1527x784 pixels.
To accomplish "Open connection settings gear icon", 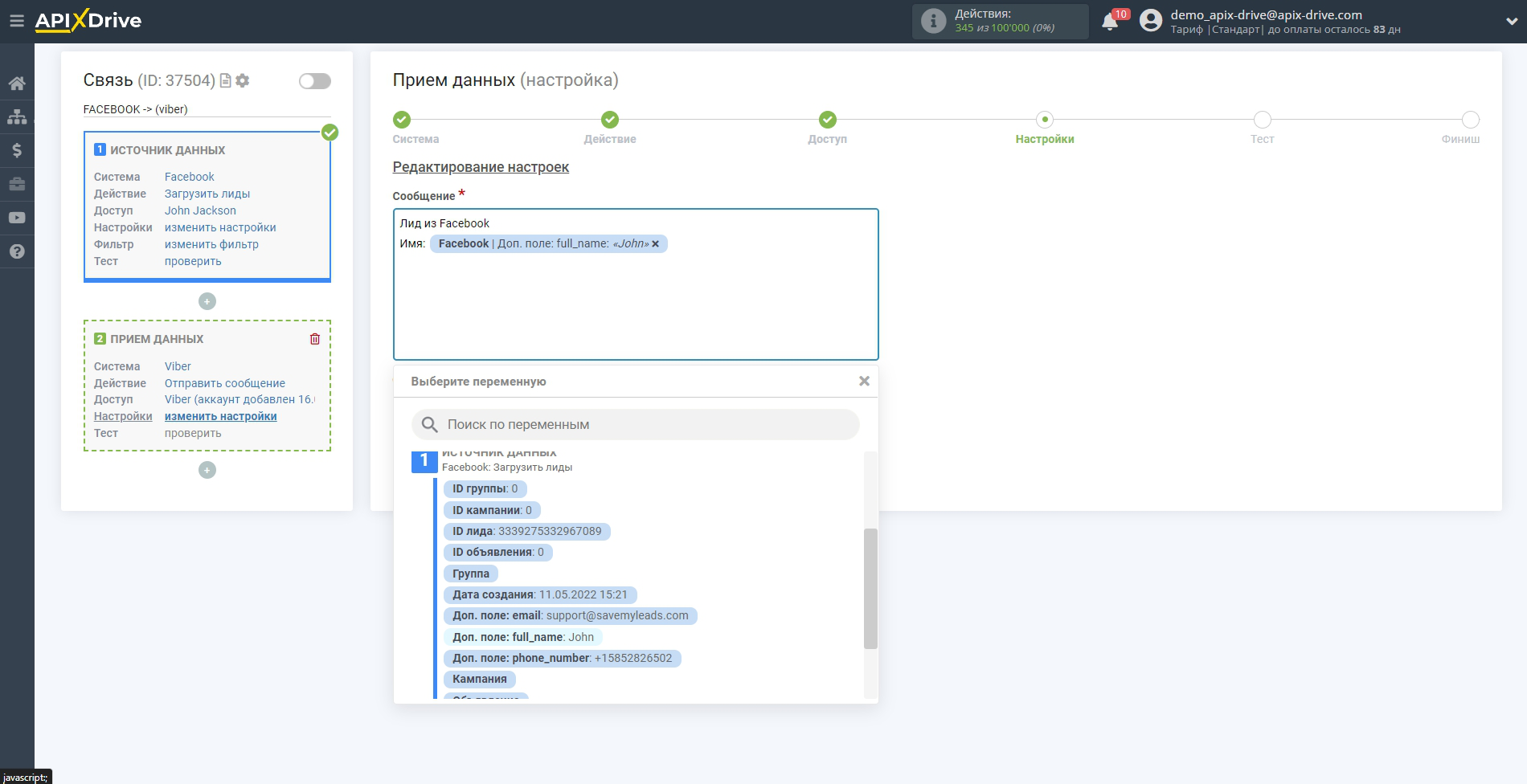I will pyautogui.click(x=243, y=80).
